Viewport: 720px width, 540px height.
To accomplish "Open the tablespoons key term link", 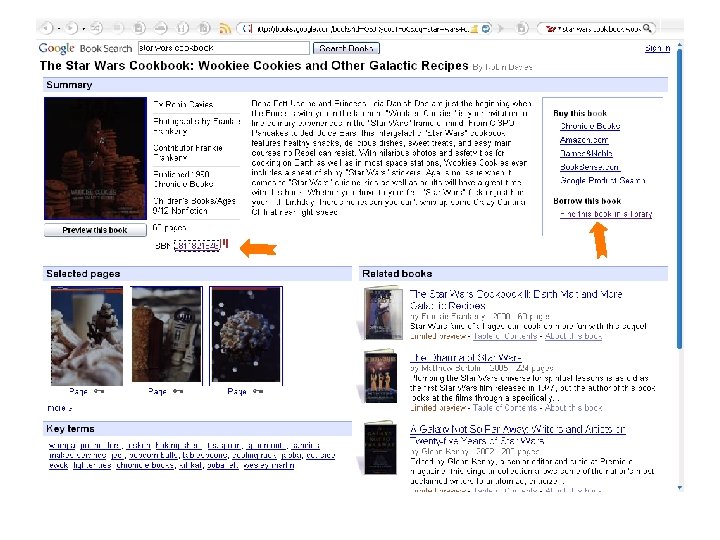I will click(x=205, y=456).
